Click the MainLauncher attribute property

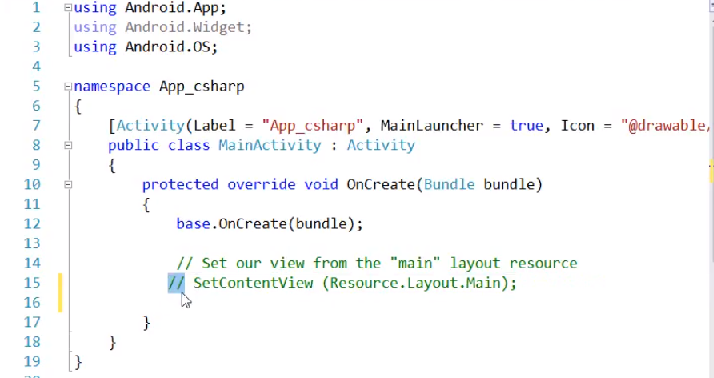tap(432, 126)
